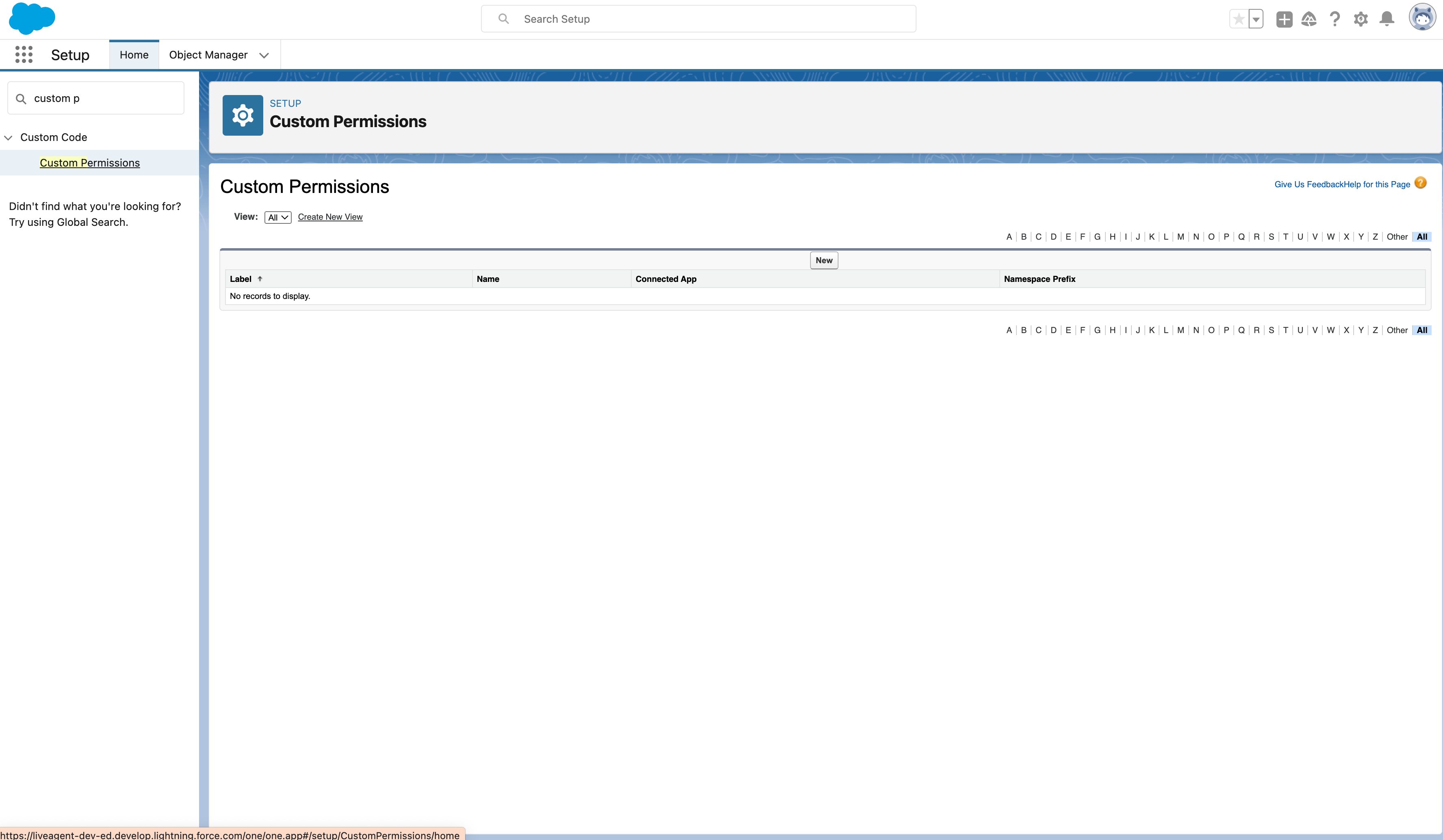This screenshot has height=840, width=1443.
Task: Select the All filter above the table
Action: [1422, 236]
